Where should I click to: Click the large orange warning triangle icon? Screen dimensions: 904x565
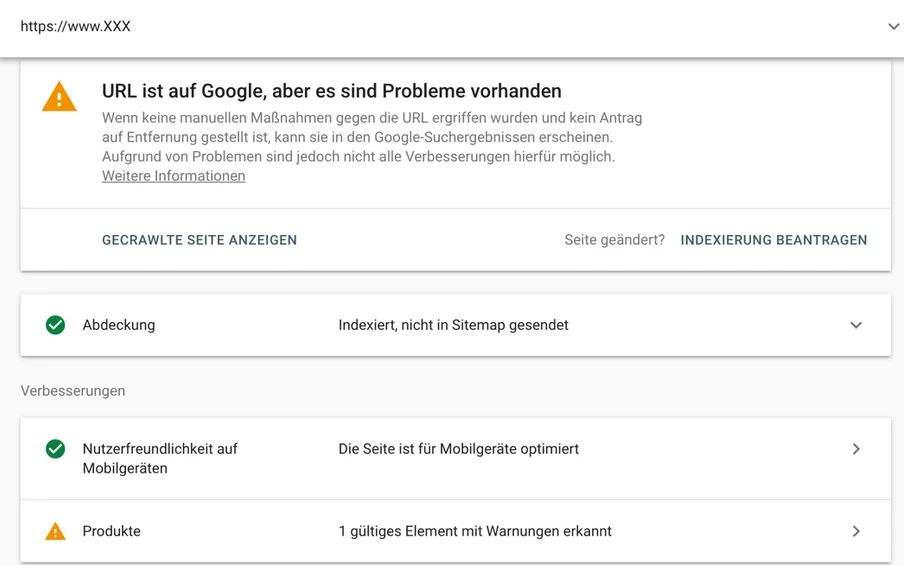click(59, 97)
